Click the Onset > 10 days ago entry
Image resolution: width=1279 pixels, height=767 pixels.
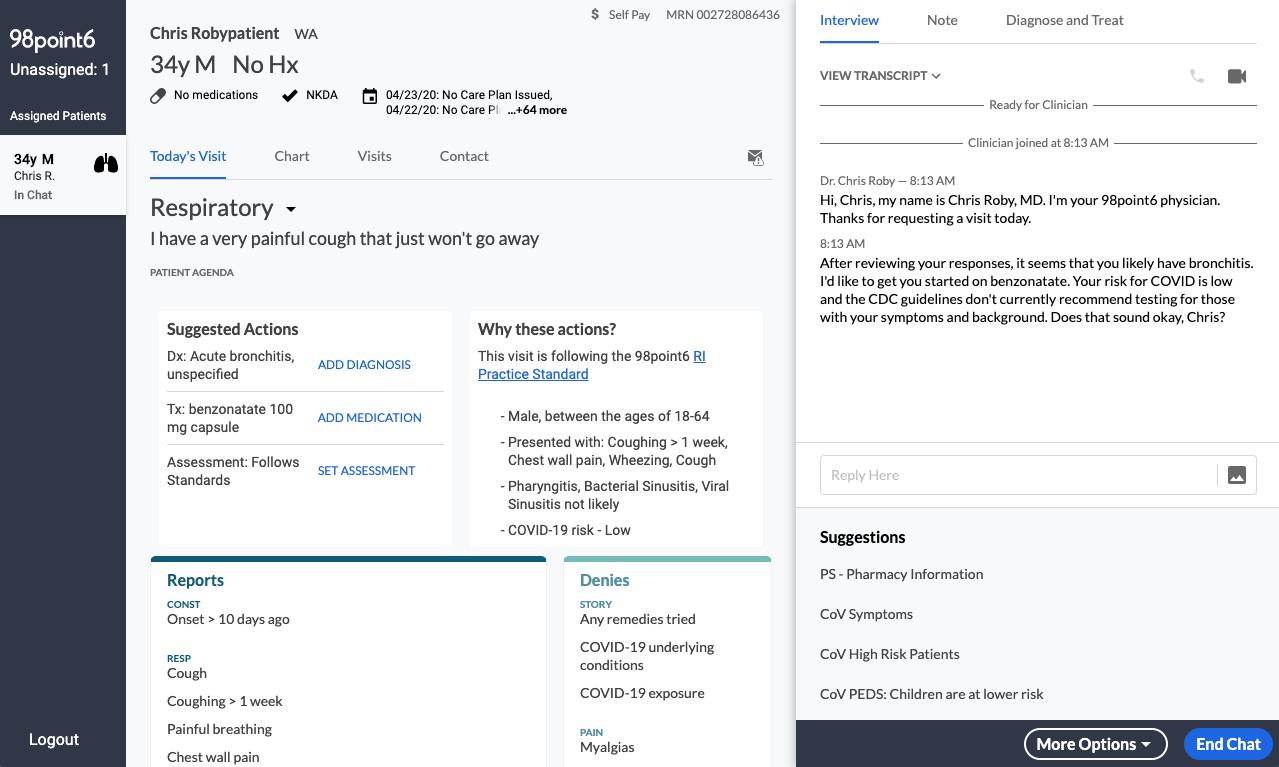[228, 619]
